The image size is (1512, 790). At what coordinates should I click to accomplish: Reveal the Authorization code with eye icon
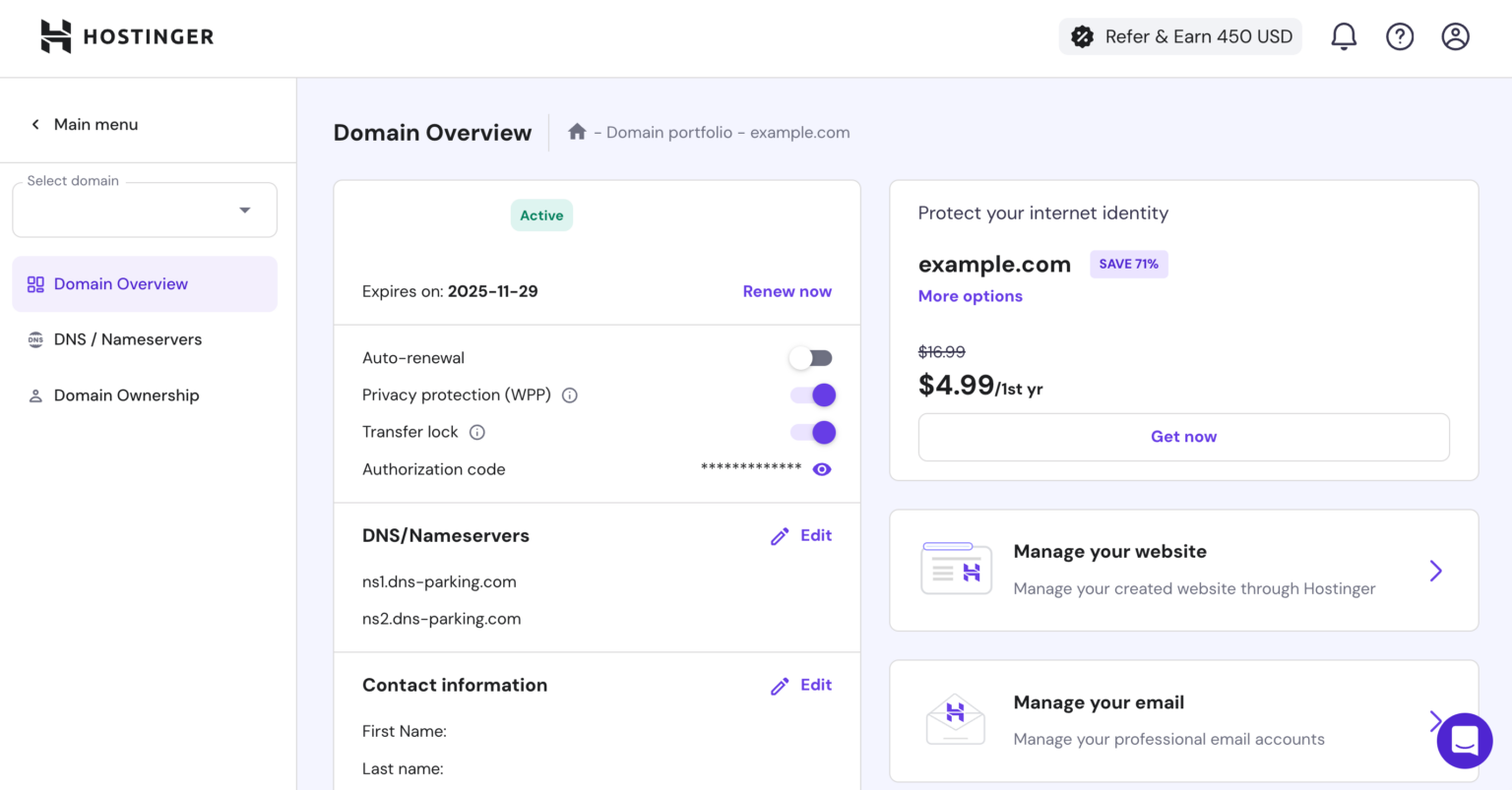tap(822, 469)
